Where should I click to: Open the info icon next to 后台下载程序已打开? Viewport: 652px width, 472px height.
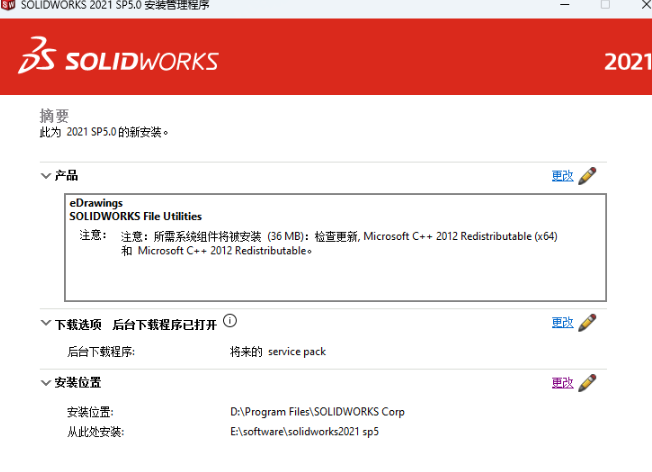coord(230,321)
